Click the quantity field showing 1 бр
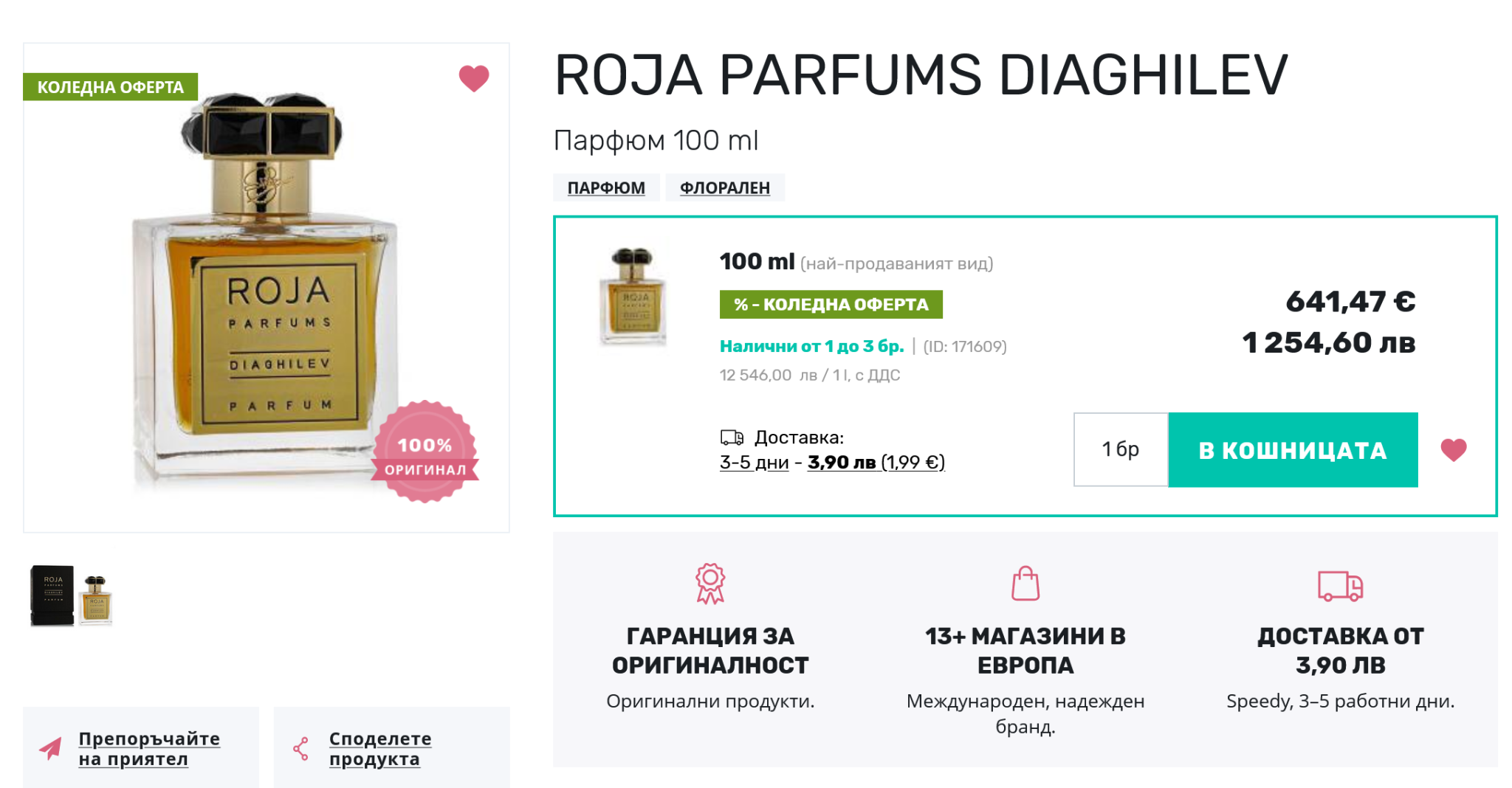1512x788 pixels. point(1120,449)
